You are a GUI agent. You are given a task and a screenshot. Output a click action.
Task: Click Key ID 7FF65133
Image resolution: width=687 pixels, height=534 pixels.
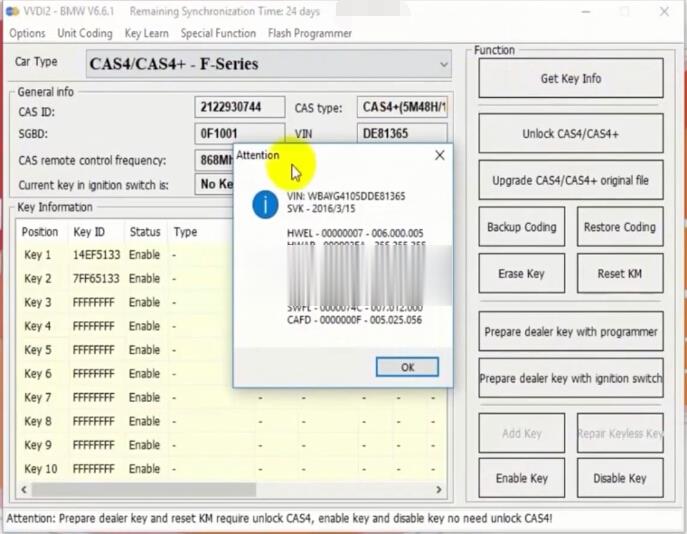(96, 279)
